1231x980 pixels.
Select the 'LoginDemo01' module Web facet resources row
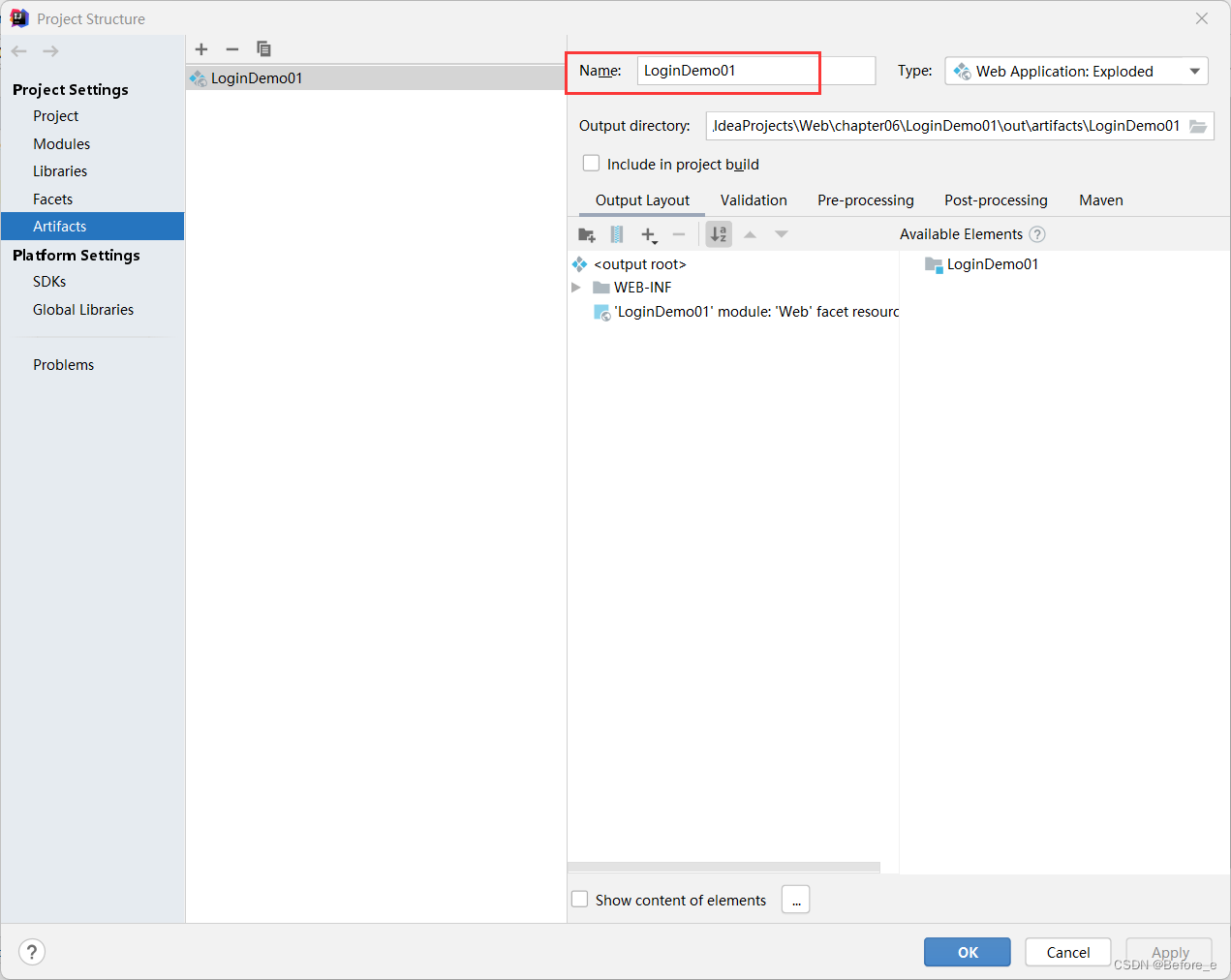click(746, 312)
